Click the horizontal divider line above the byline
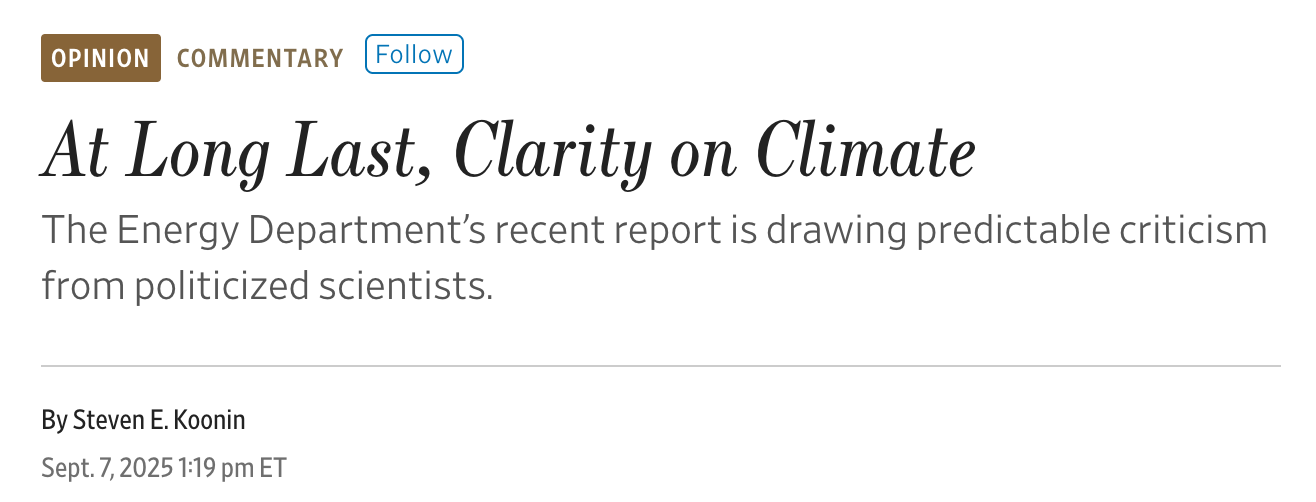The height and width of the screenshot is (502, 1316). pos(660,367)
